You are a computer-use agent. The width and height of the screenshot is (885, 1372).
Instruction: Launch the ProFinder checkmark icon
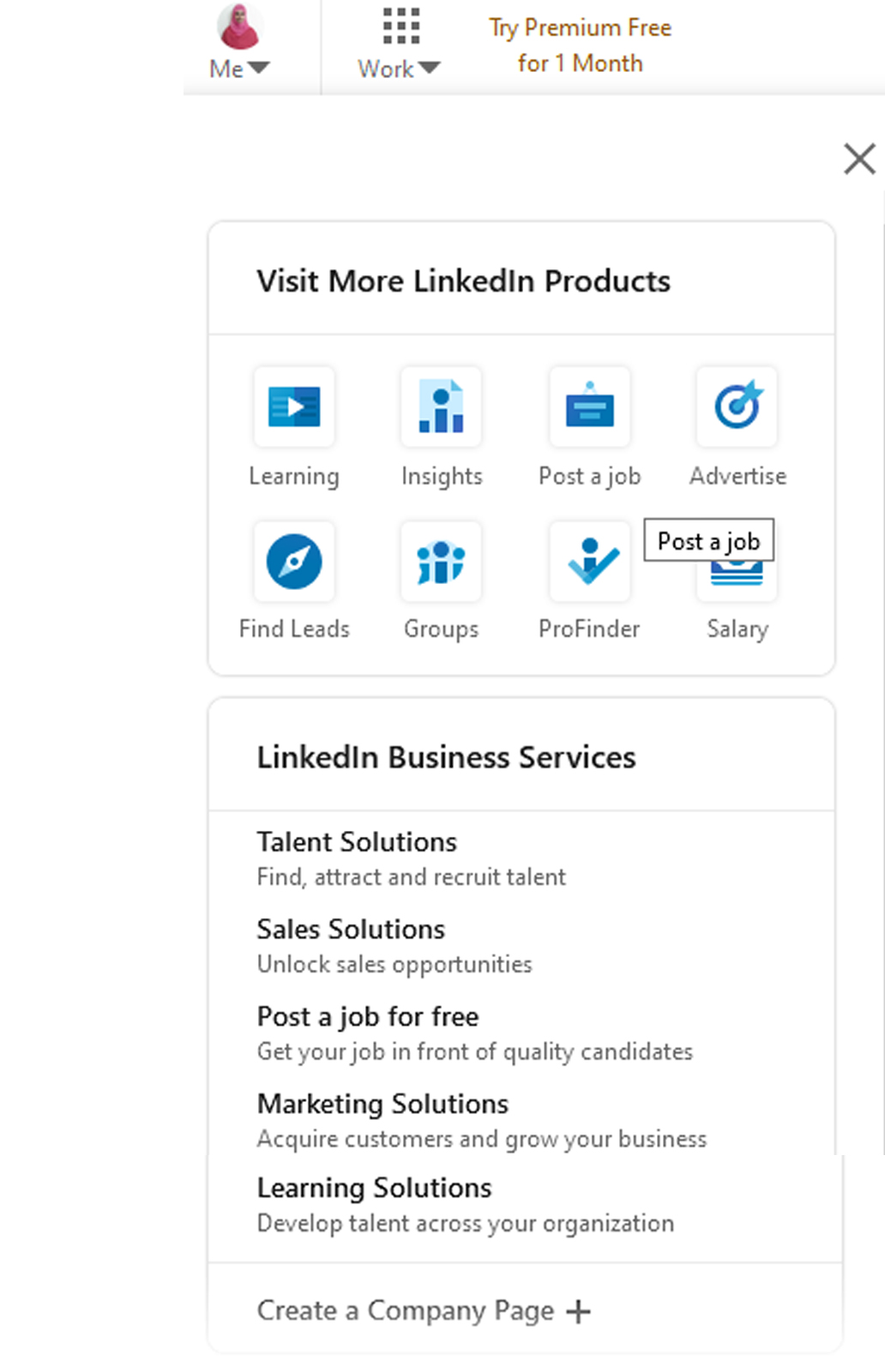[x=589, y=562]
